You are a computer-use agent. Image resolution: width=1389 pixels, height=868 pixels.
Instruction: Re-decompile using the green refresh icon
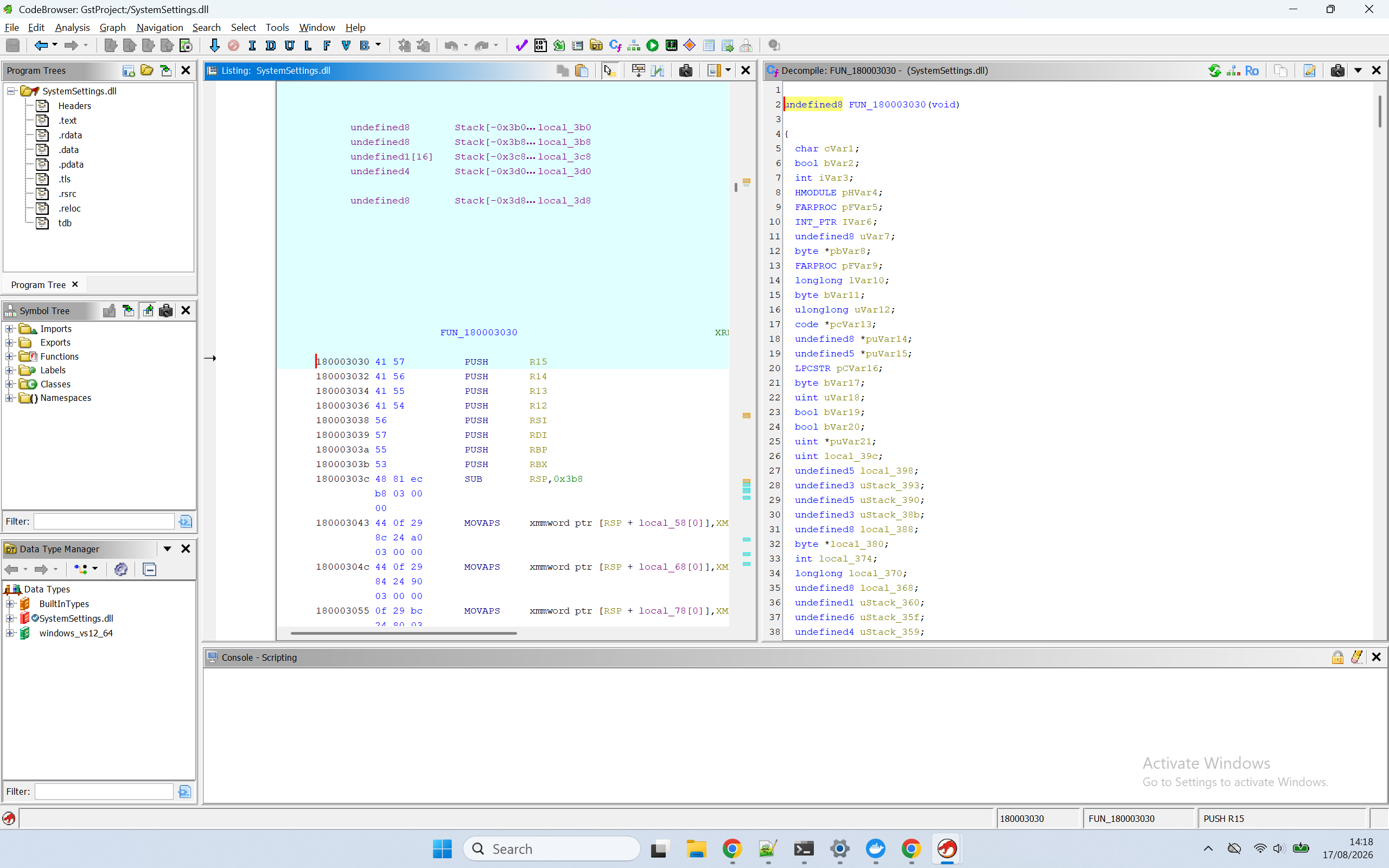[x=1214, y=71]
